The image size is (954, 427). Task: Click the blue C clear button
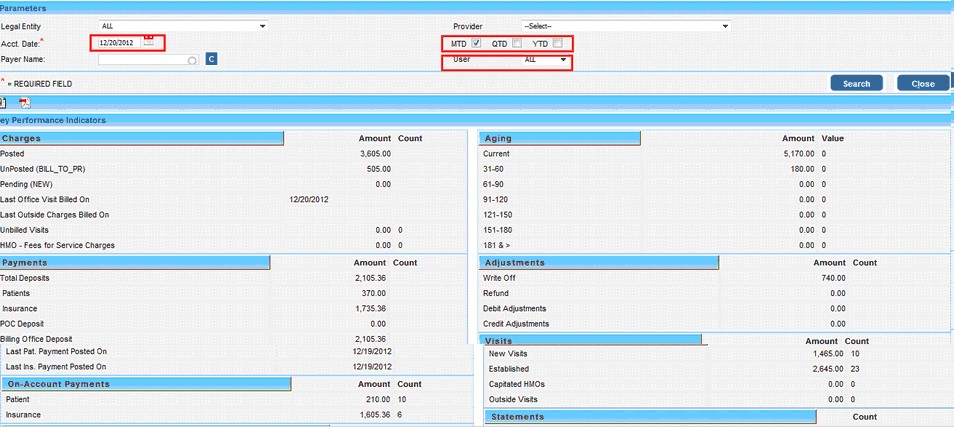pyautogui.click(x=211, y=59)
